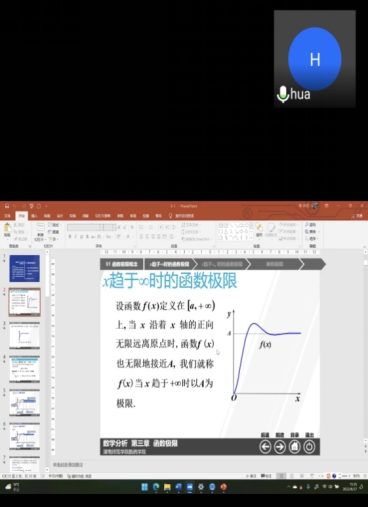The height and width of the screenshot is (507, 368).
Task: Open the font name dropdown box
Action: (85, 227)
